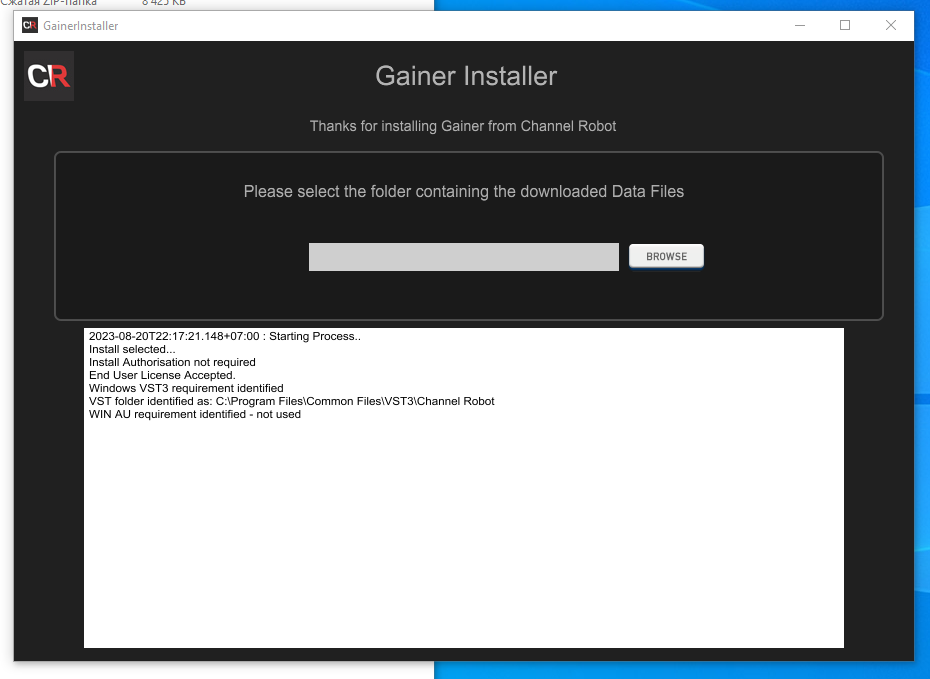Viewport: 930px width, 679px height.
Task: Close the GainerInstaller window
Action: coord(891,25)
